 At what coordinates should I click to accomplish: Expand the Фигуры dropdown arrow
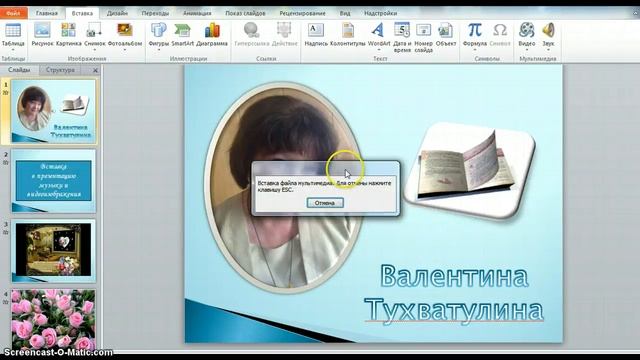[159, 50]
